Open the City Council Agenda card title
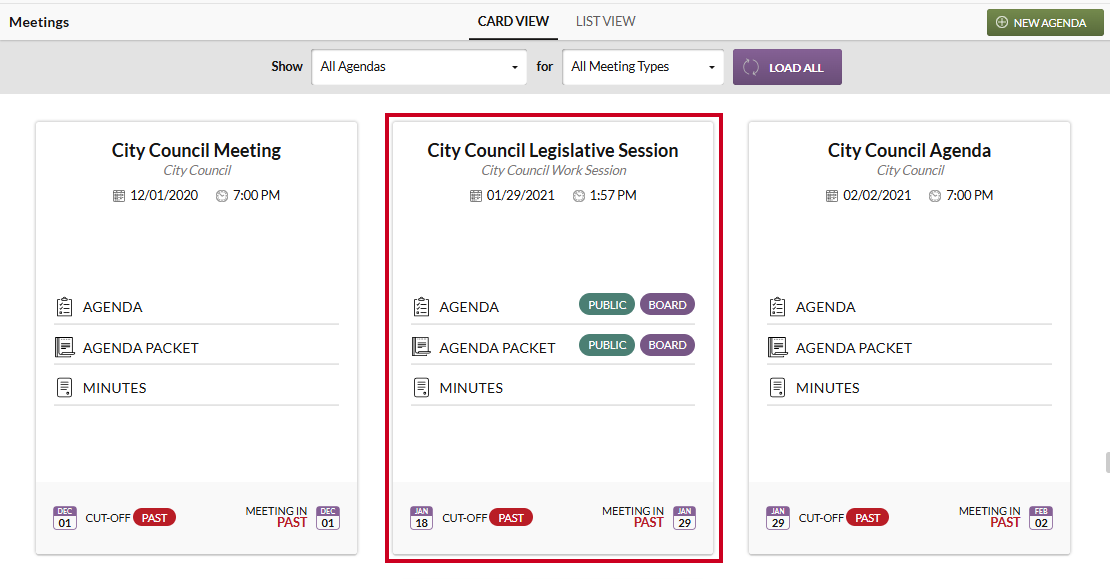 tap(909, 150)
